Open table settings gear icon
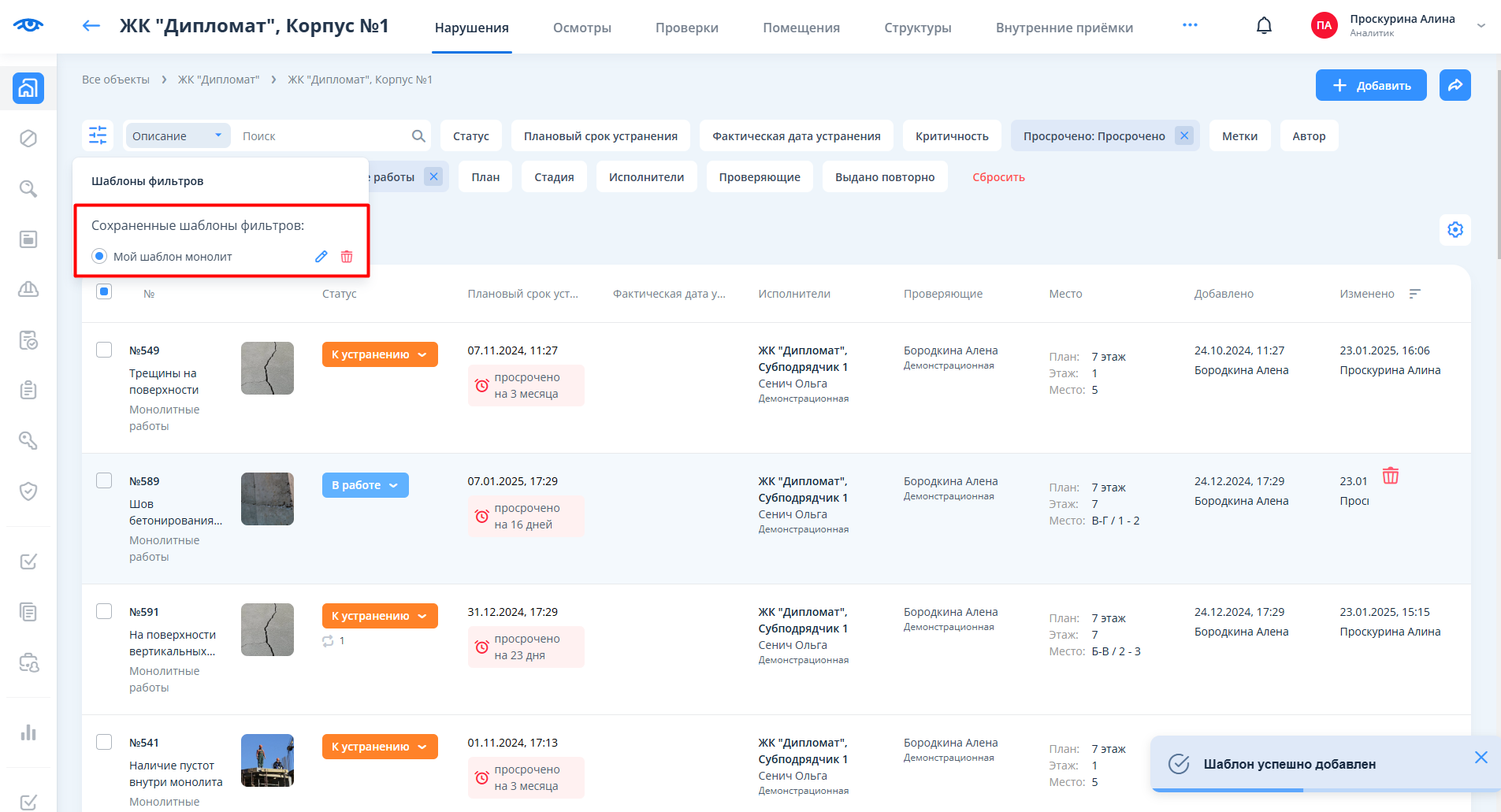 click(1455, 229)
